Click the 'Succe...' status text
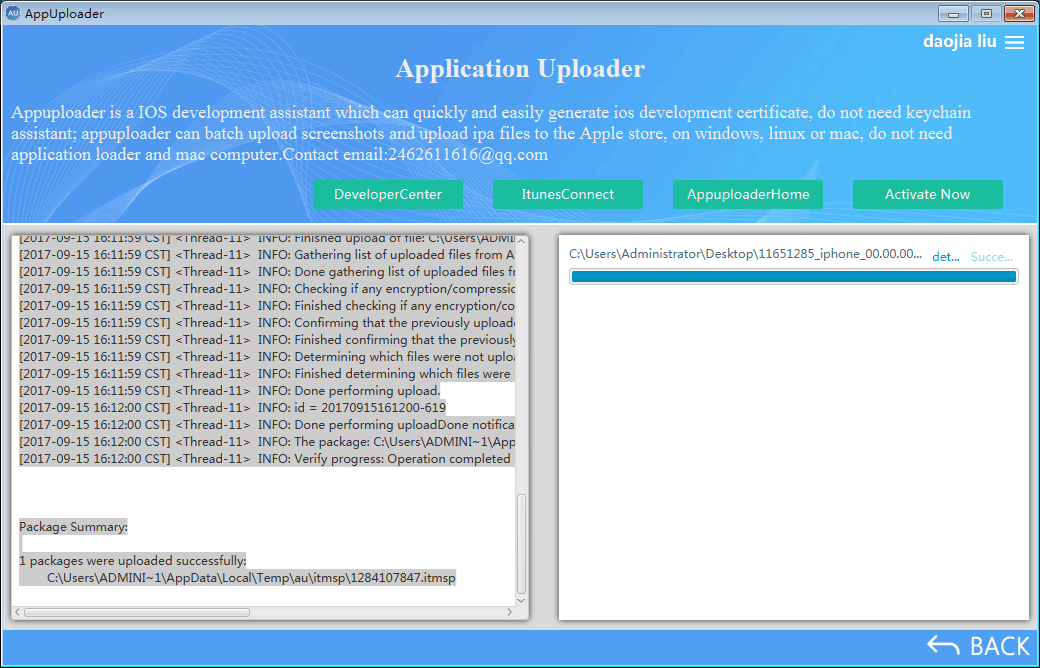 click(992, 257)
